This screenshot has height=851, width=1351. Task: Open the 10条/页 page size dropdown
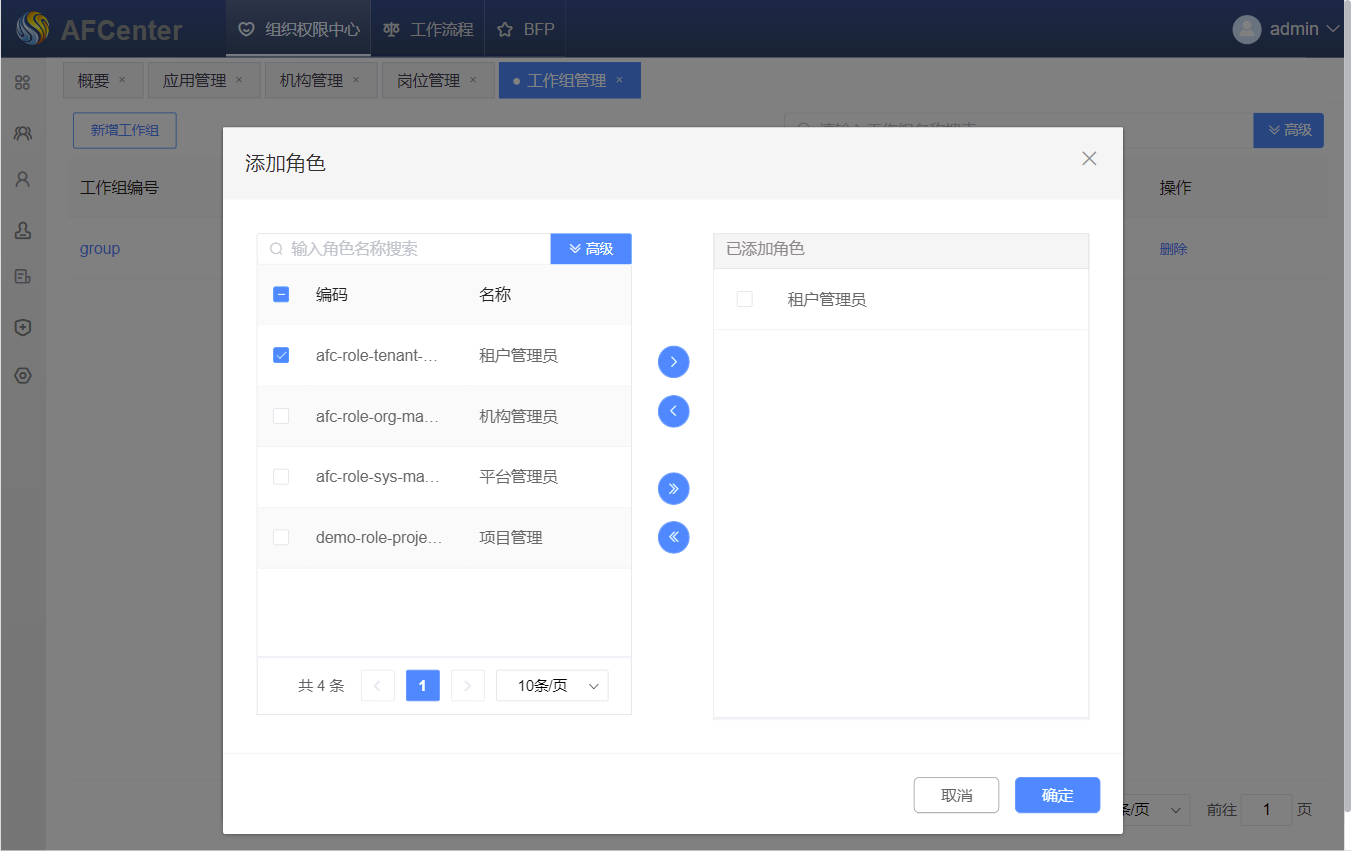coord(552,686)
